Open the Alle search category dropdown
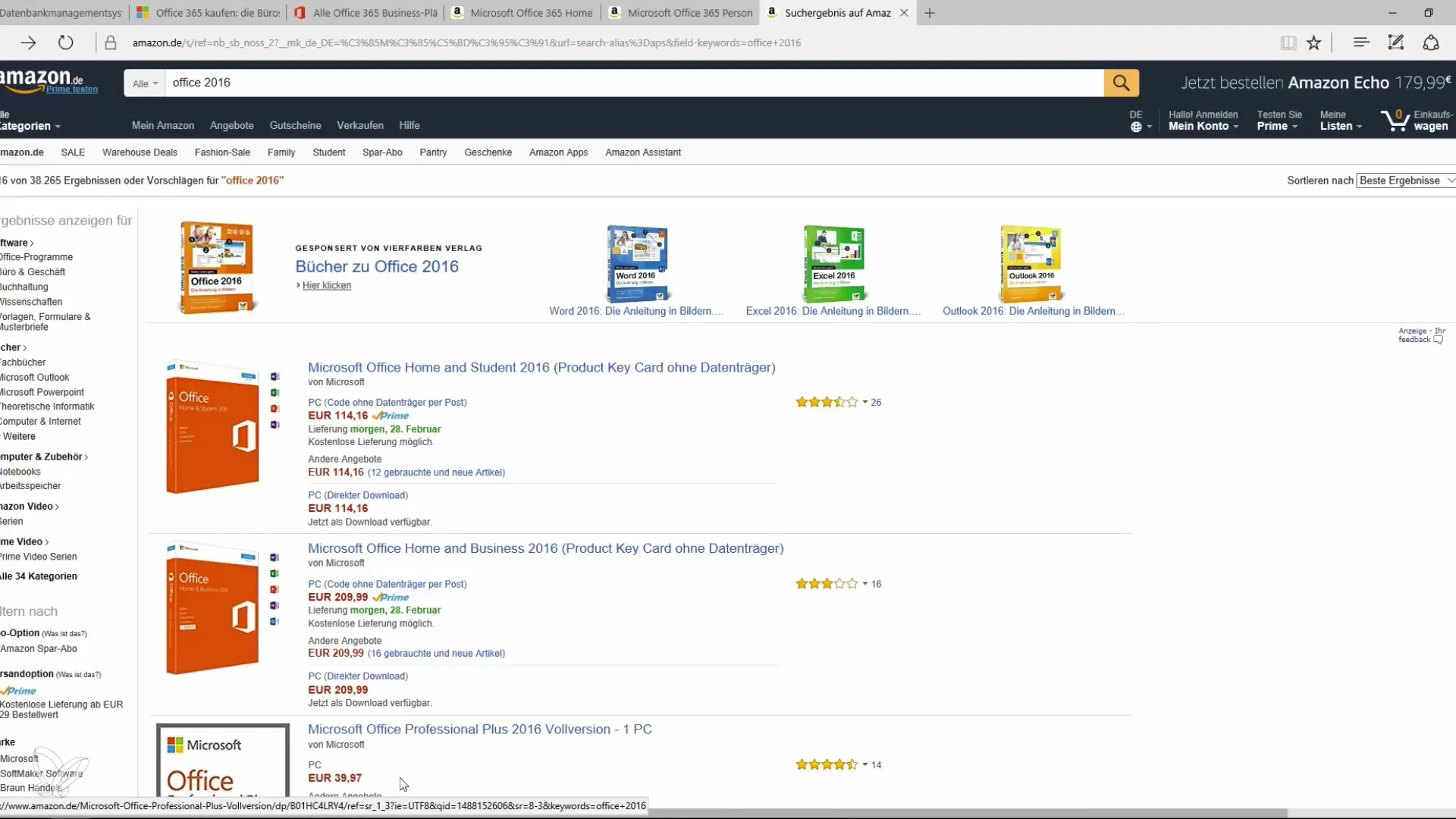The height and width of the screenshot is (819, 1456). click(x=145, y=83)
